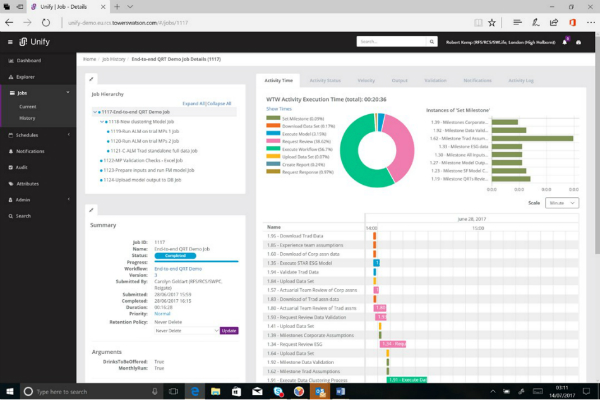This screenshot has height=400, width=600.
Task: Click the Windows Start button
Action: point(10,391)
